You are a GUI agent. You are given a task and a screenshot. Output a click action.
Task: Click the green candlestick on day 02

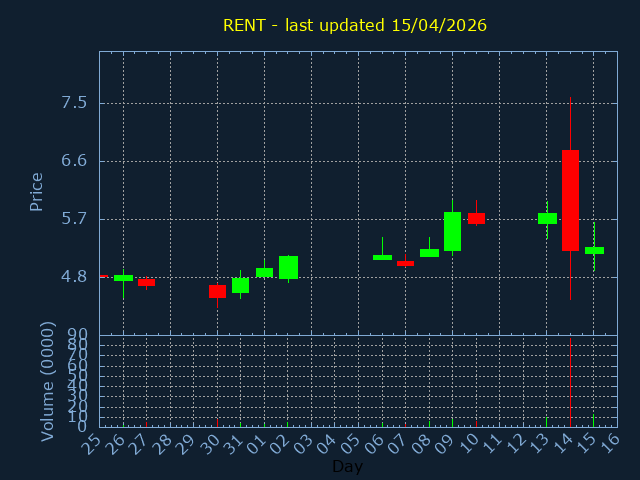click(x=288, y=267)
